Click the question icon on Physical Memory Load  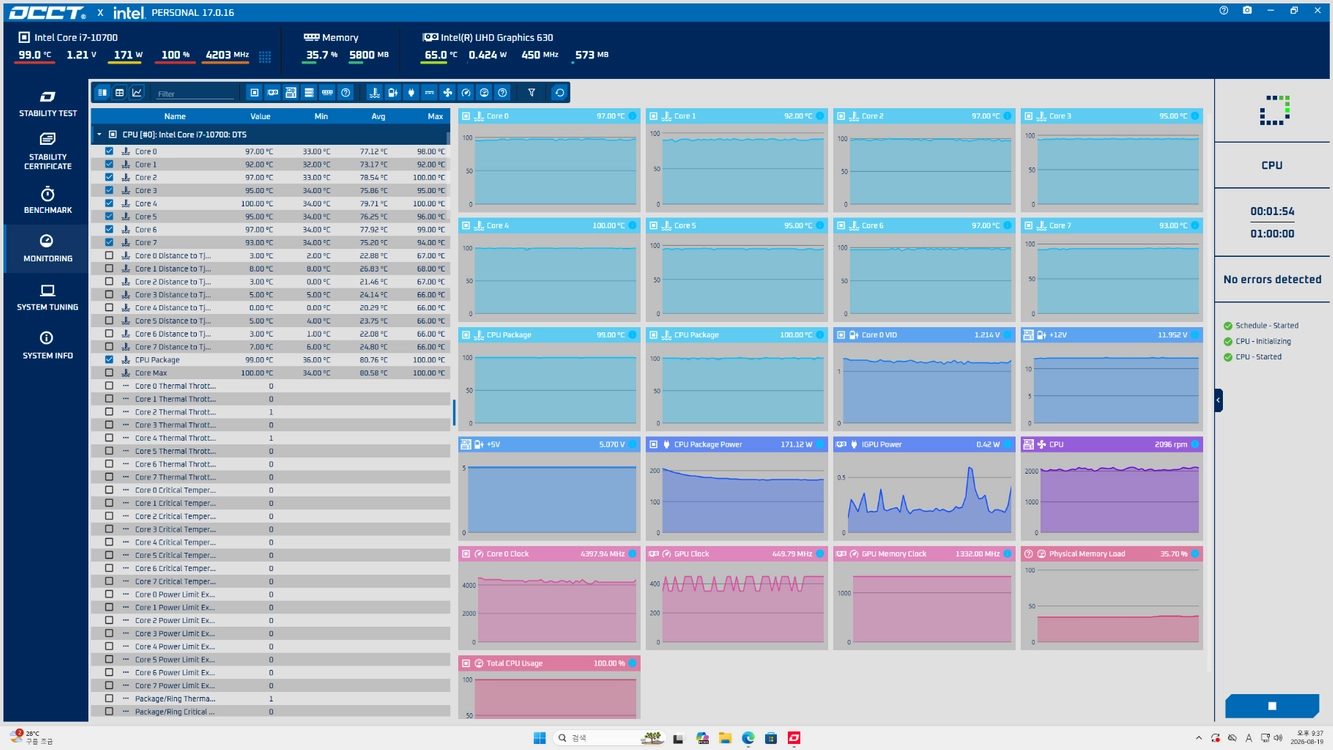click(1028, 554)
